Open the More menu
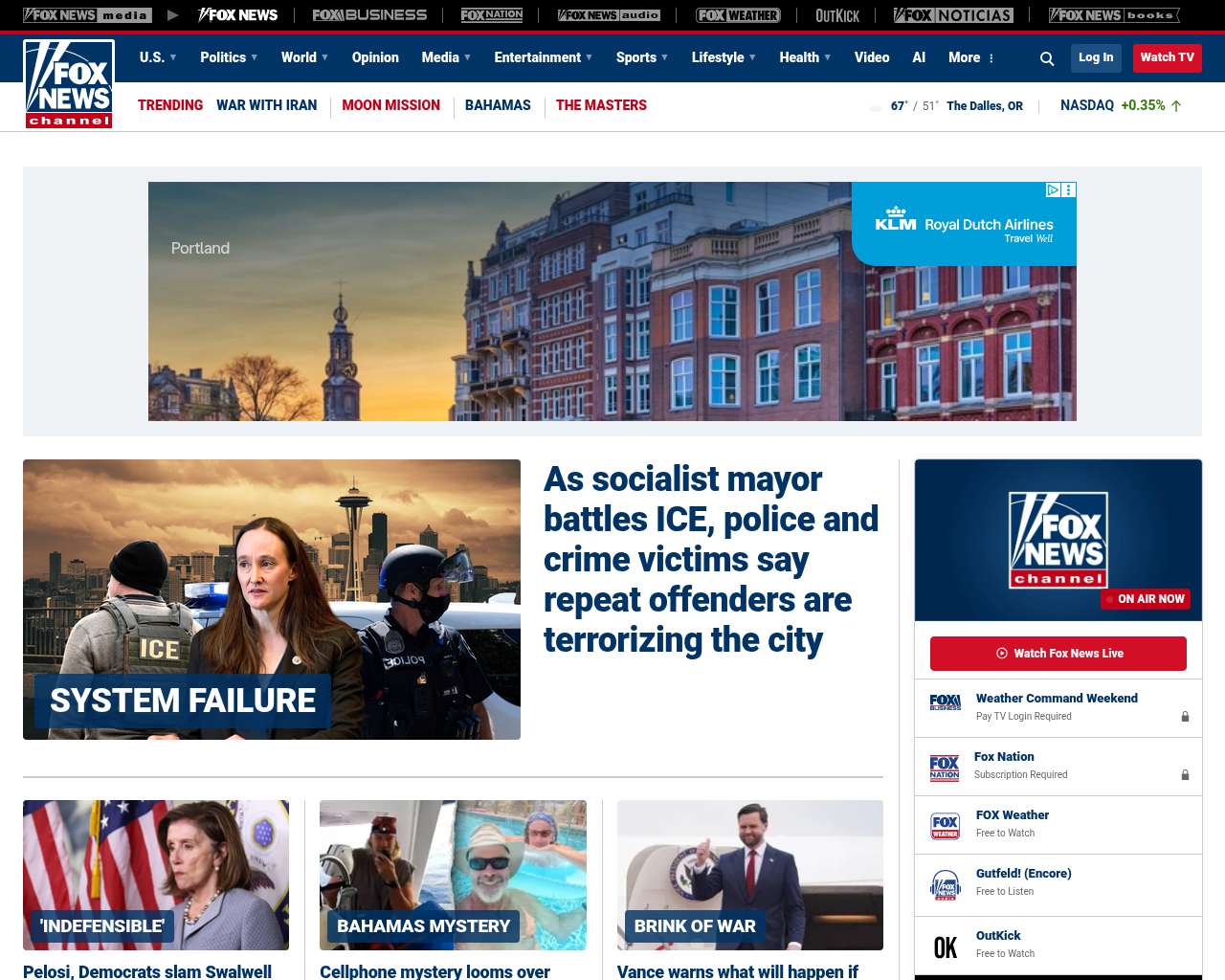Screen dimensions: 1225x980 tap(971, 57)
